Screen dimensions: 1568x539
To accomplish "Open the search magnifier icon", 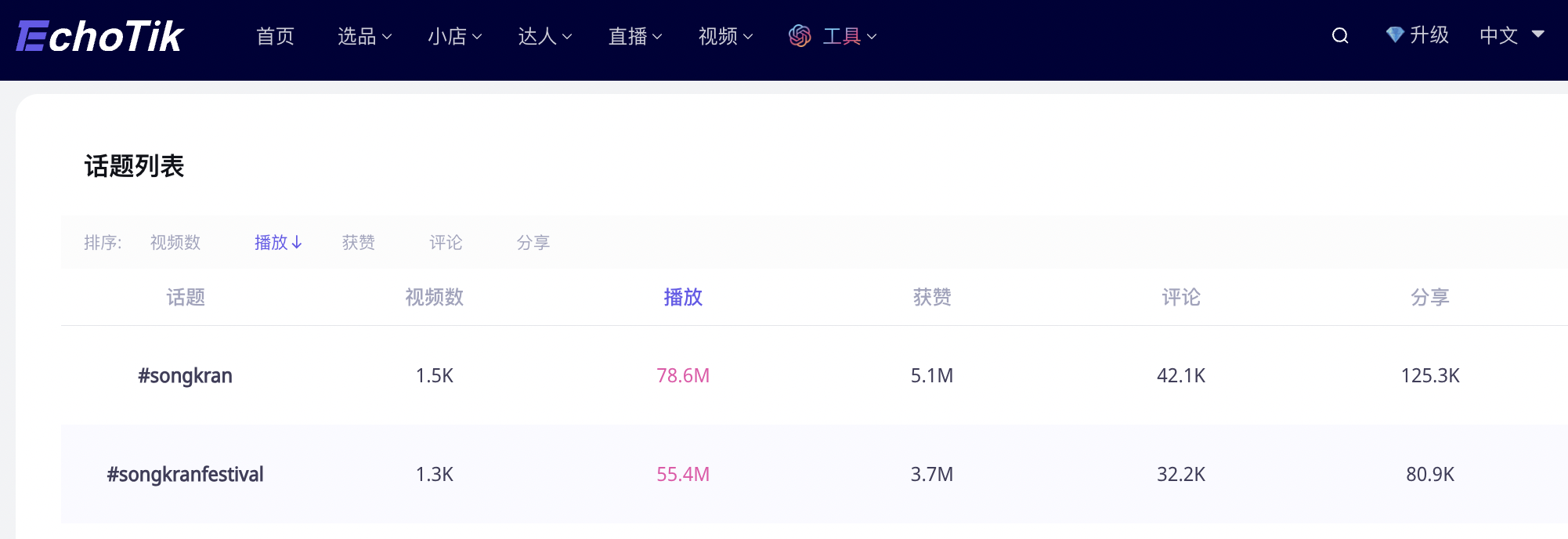I will click(1340, 36).
